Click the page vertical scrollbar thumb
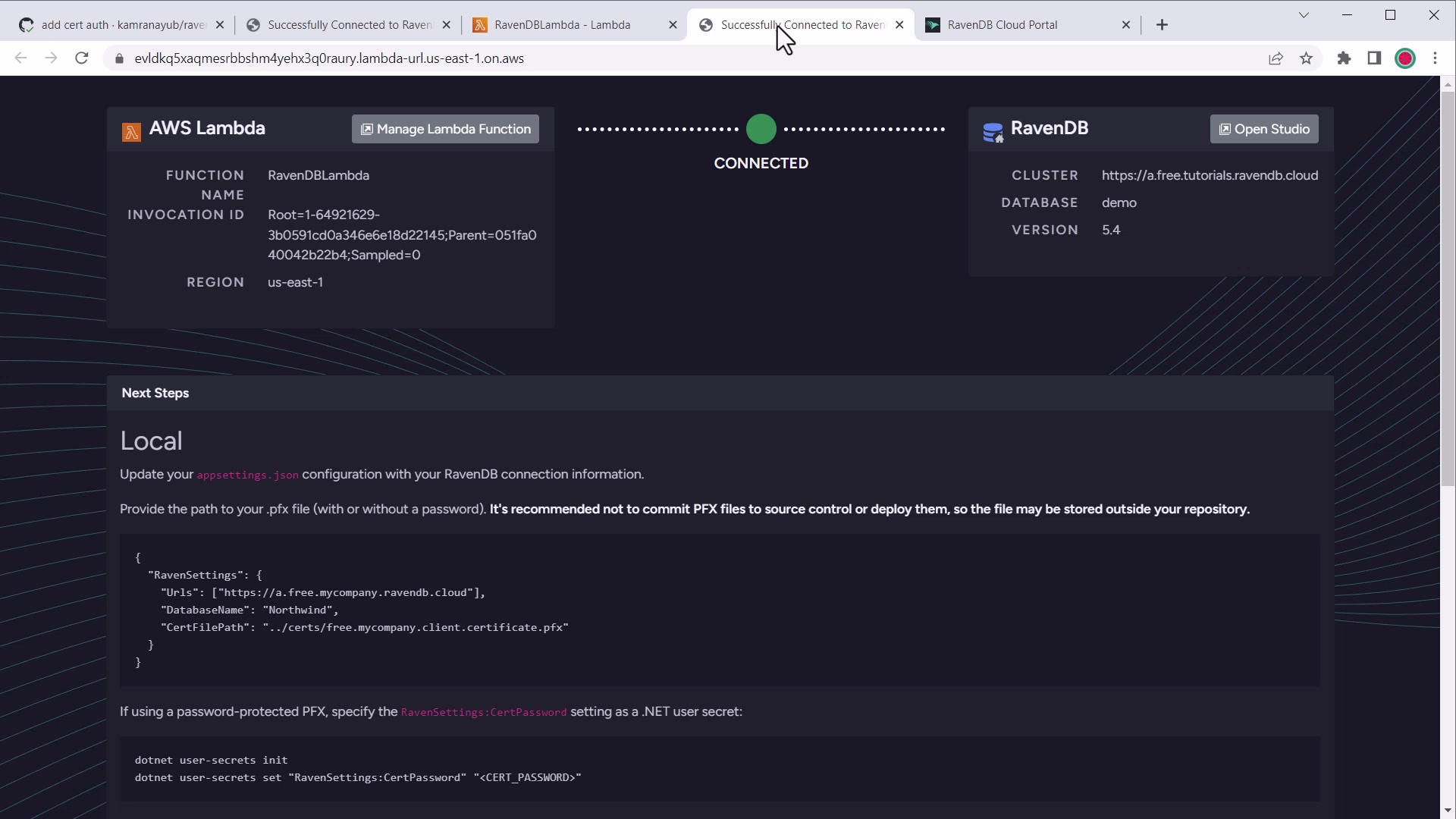Screen dimensions: 1456x819 (1448, 288)
